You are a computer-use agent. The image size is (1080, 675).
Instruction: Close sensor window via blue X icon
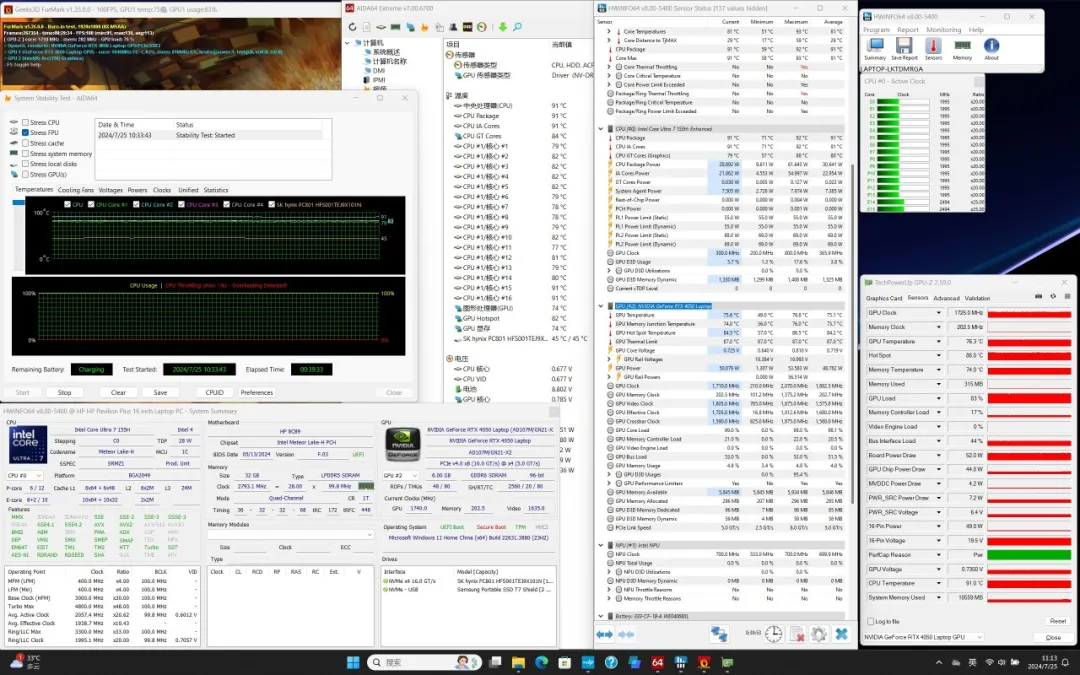tap(842, 634)
